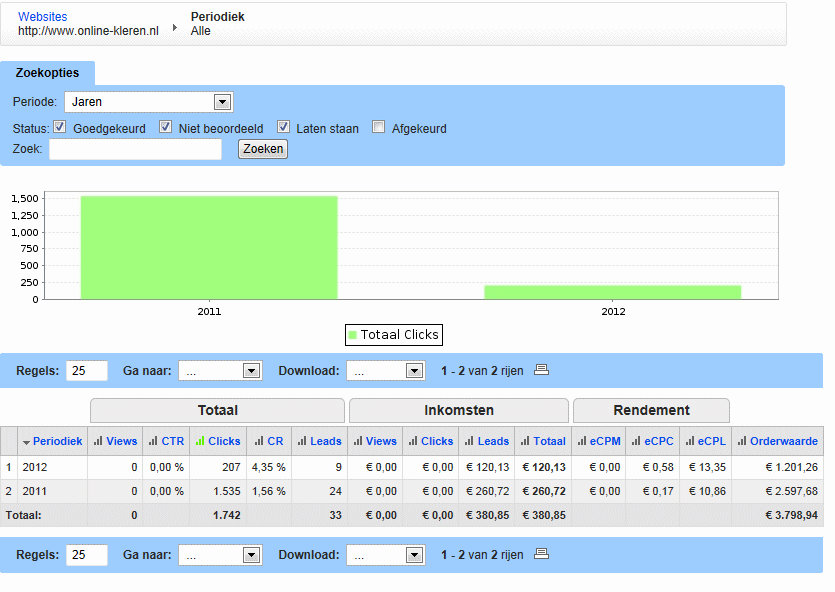Click the eCPC value € 0,17

658,491
